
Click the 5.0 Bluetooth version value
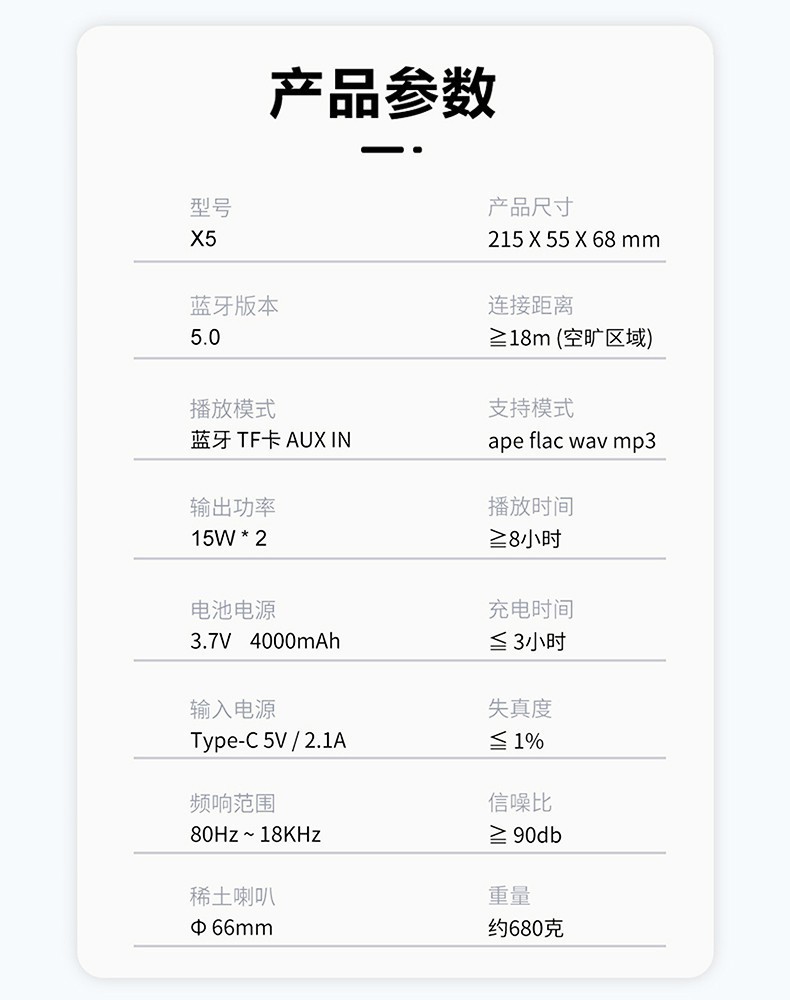click(205, 338)
